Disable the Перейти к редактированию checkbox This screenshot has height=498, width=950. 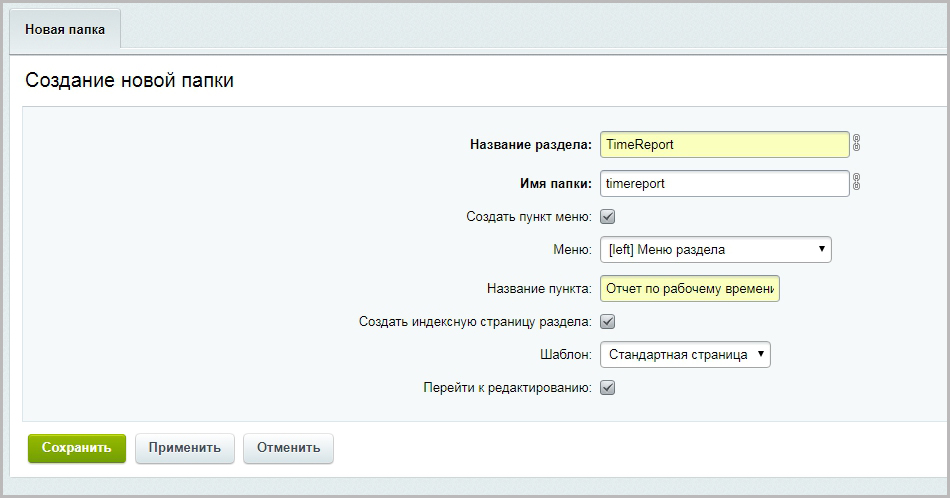(x=607, y=387)
